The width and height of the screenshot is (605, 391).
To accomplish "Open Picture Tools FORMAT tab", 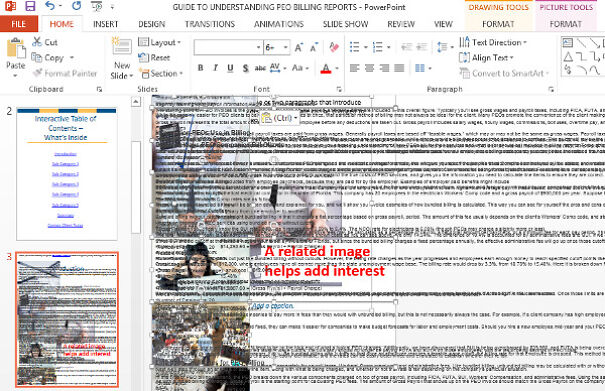I will pyautogui.click(x=566, y=24).
